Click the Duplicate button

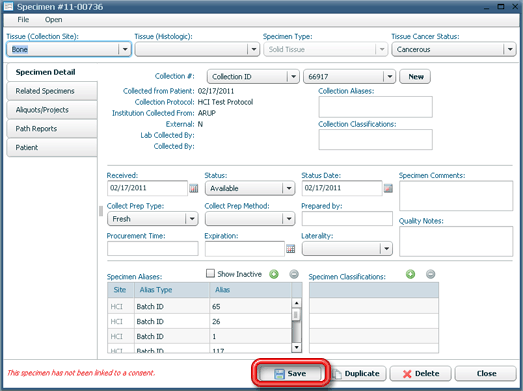358,374
